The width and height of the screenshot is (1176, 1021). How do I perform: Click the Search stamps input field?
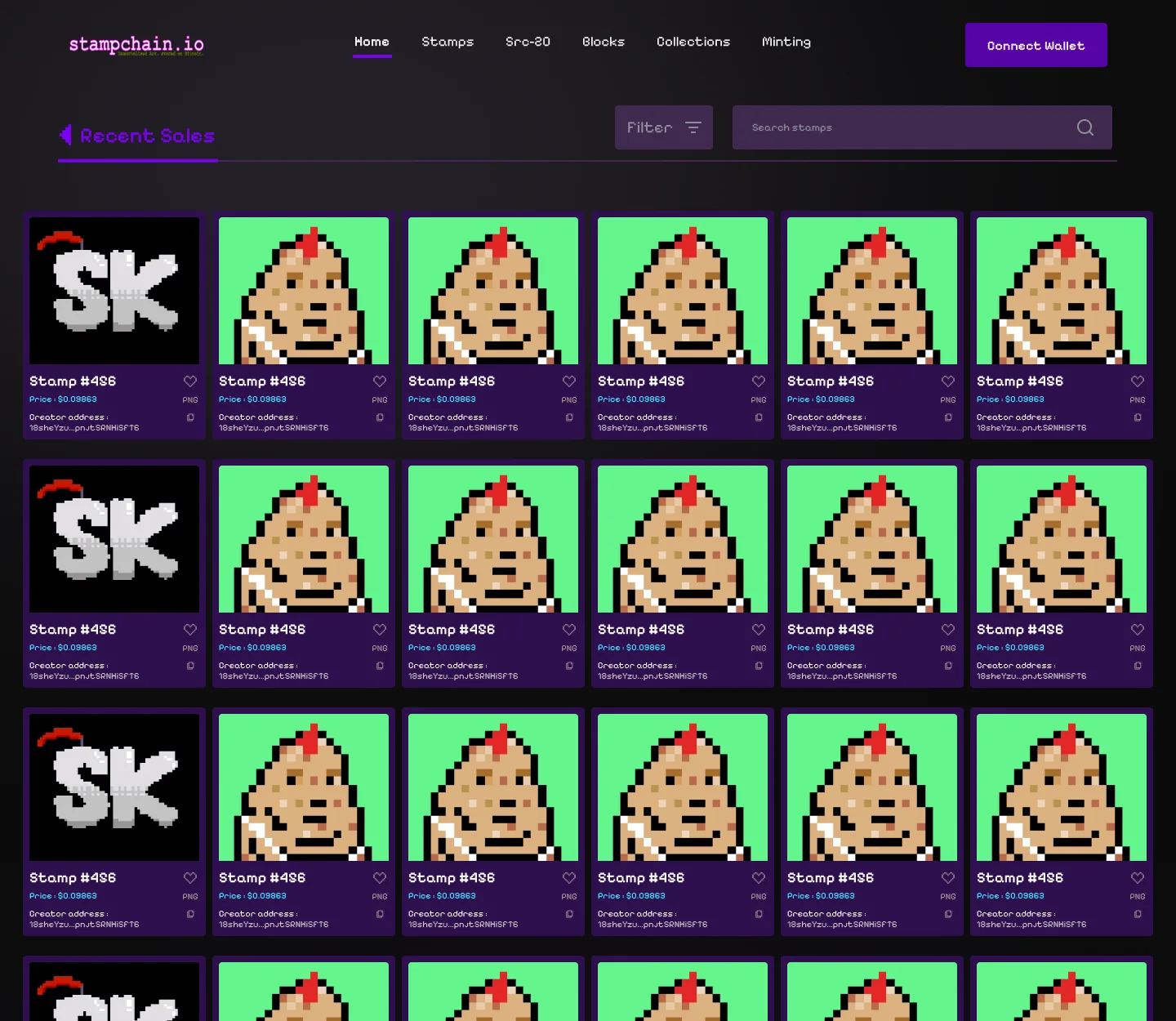point(922,127)
